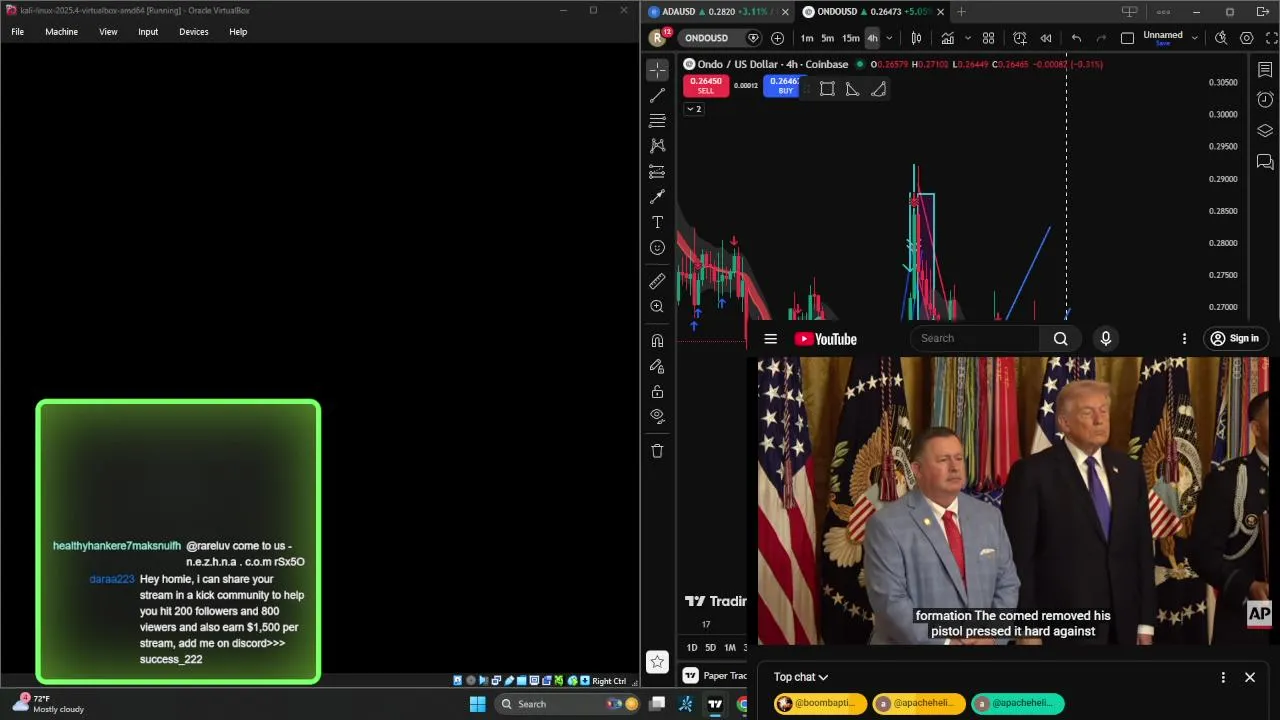This screenshot has height=720, width=1280.
Task: Toggle magnet mode for drawings
Action: tap(657, 341)
